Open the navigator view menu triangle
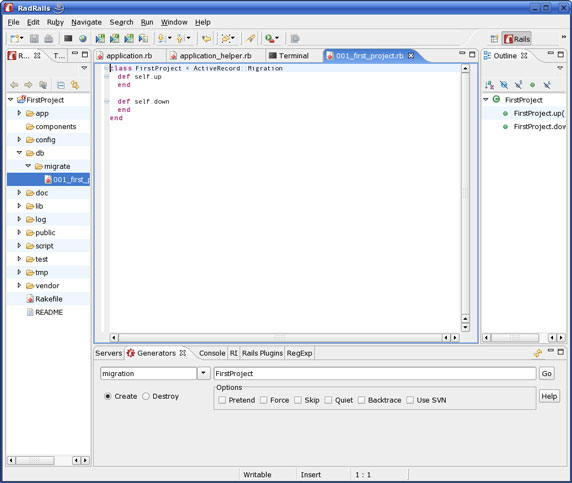The width and height of the screenshot is (572, 483). [84, 68]
